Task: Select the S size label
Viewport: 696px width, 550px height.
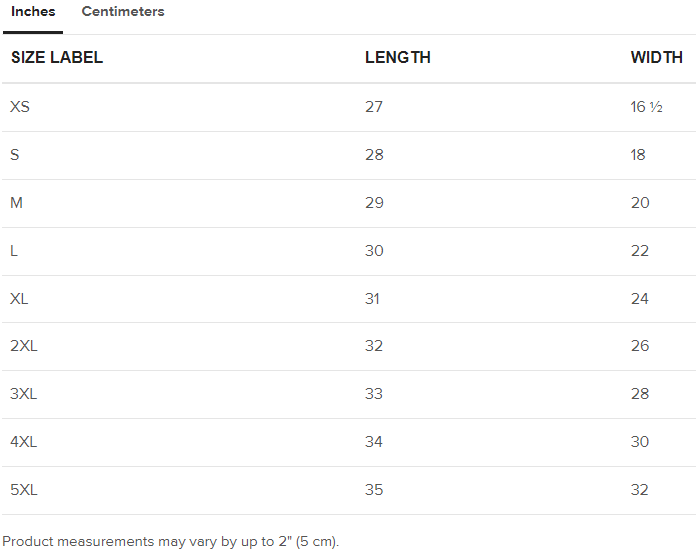Action: (x=15, y=155)
